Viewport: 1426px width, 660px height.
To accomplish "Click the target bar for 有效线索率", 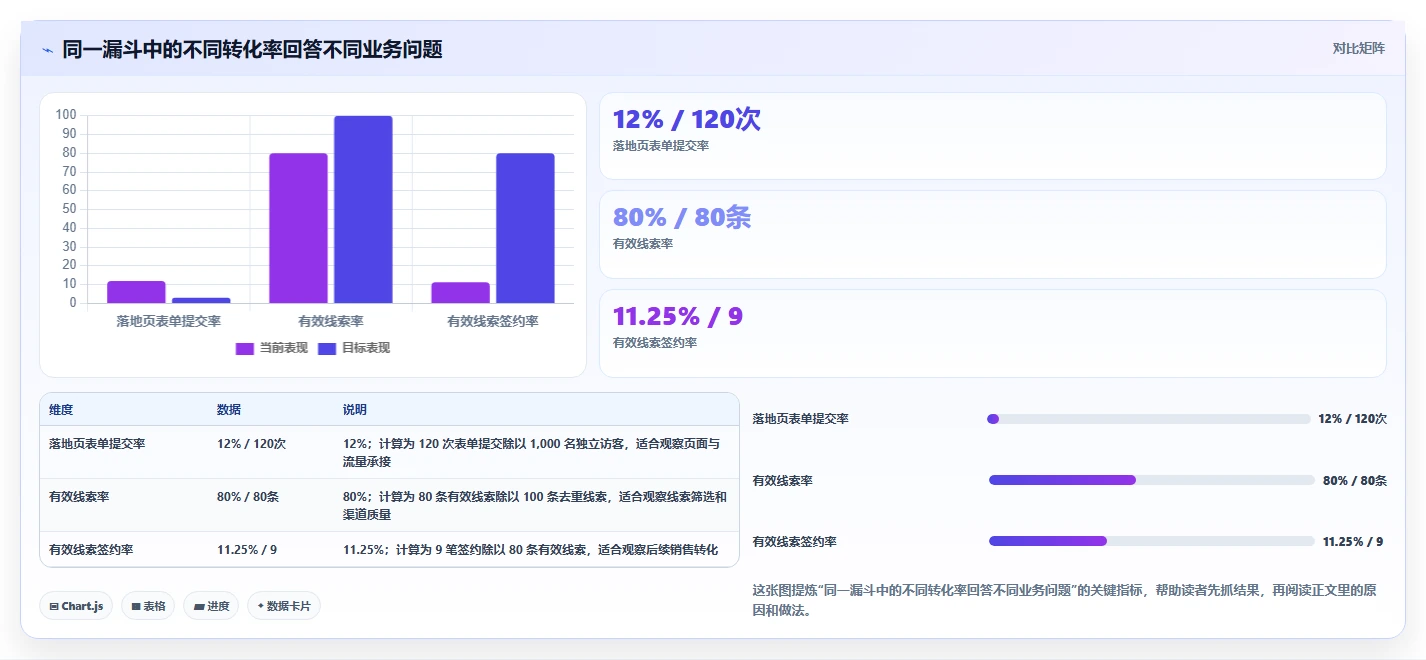I will tap(363, 209).
